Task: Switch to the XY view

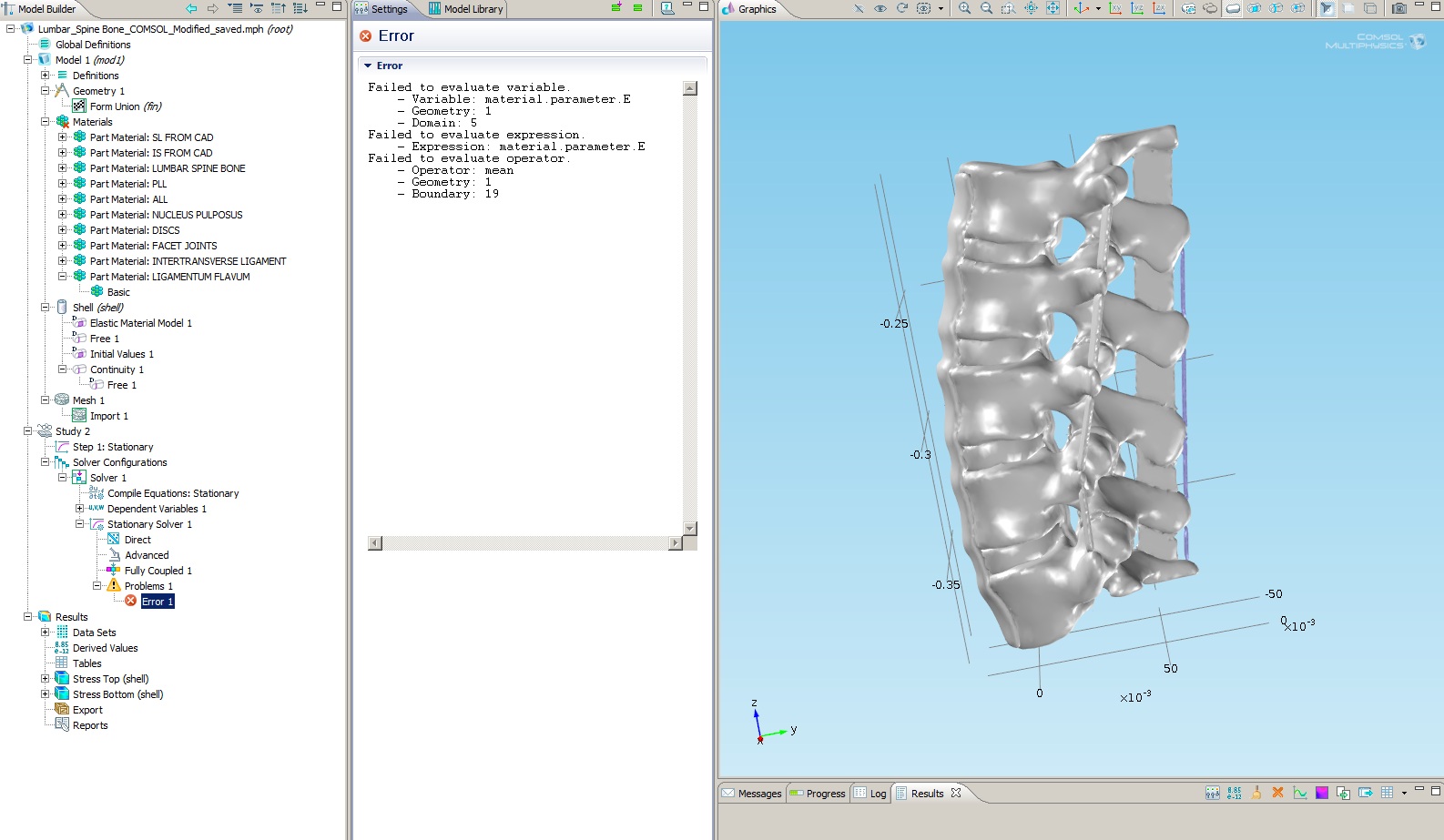Action: (1115, 8)
